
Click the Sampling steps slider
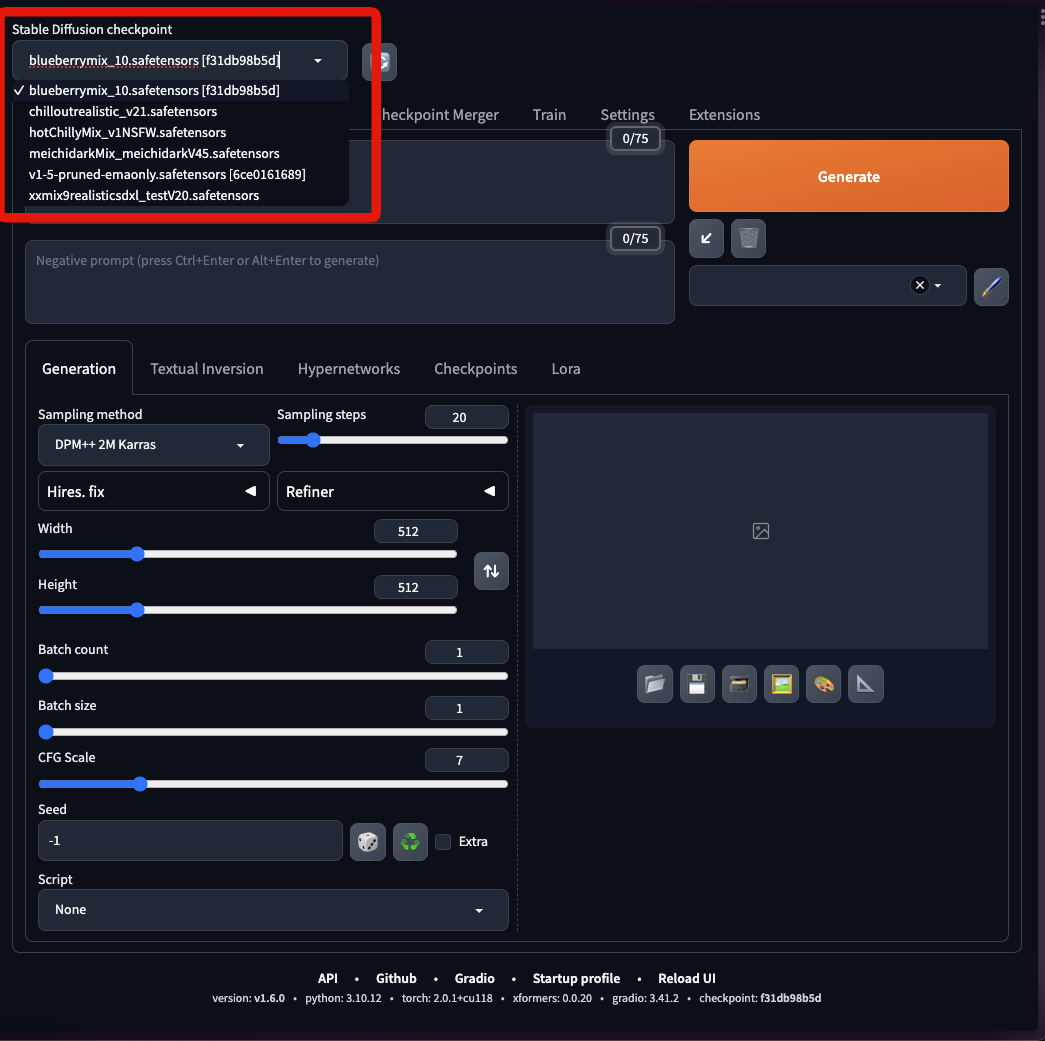click(x=393, y=440)
